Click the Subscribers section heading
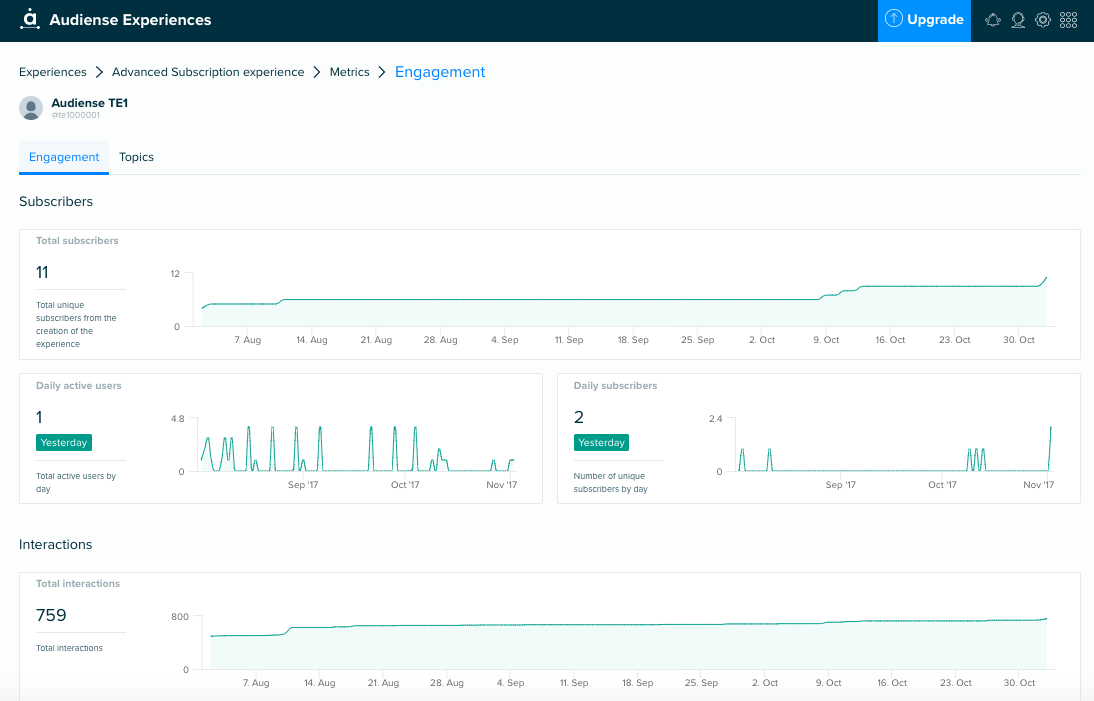 tap(56, 202)
